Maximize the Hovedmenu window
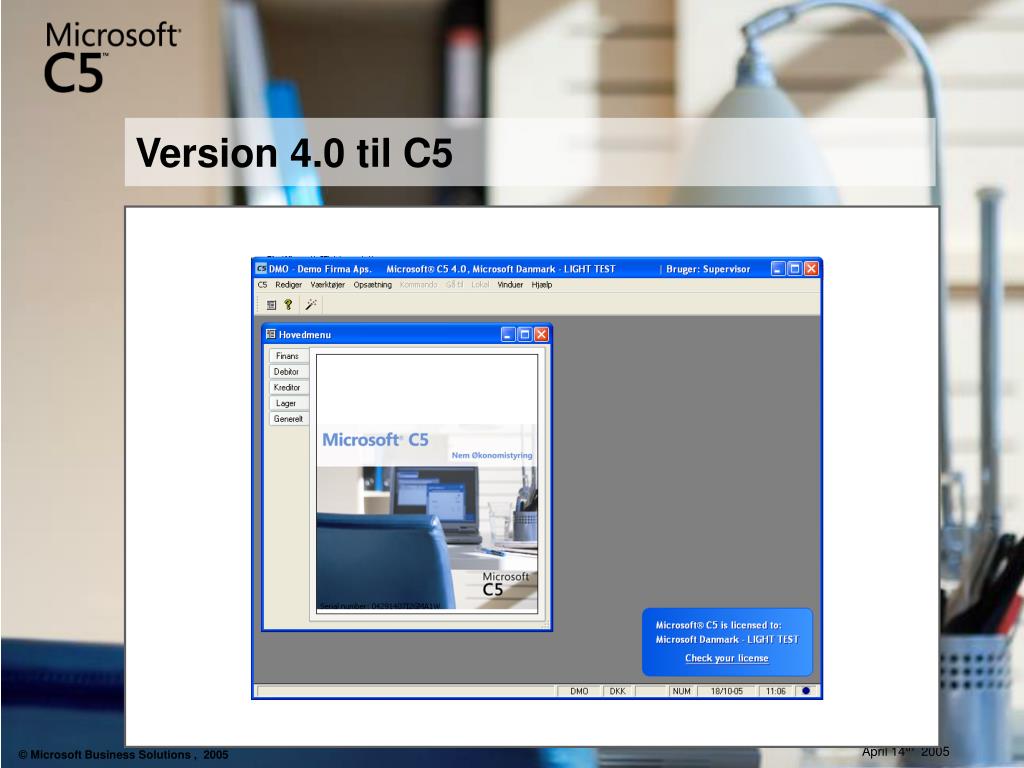This screenshot has width=1024, height=768. [524, 334]
